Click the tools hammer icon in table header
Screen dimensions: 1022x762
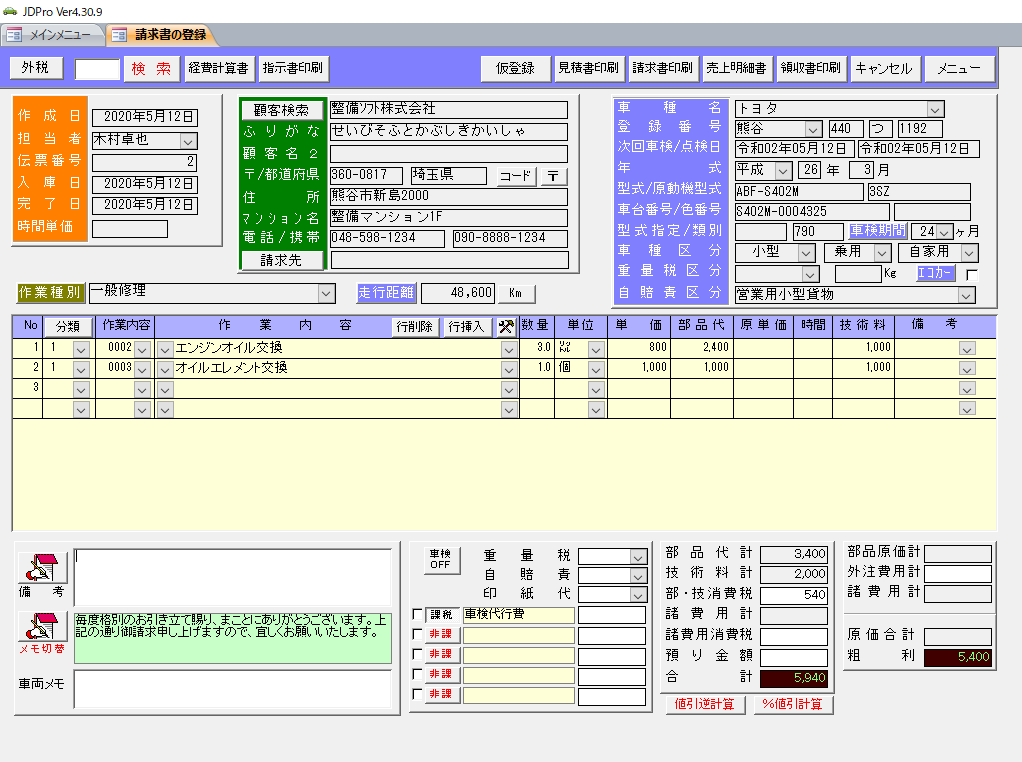click(x=506, y=327)
